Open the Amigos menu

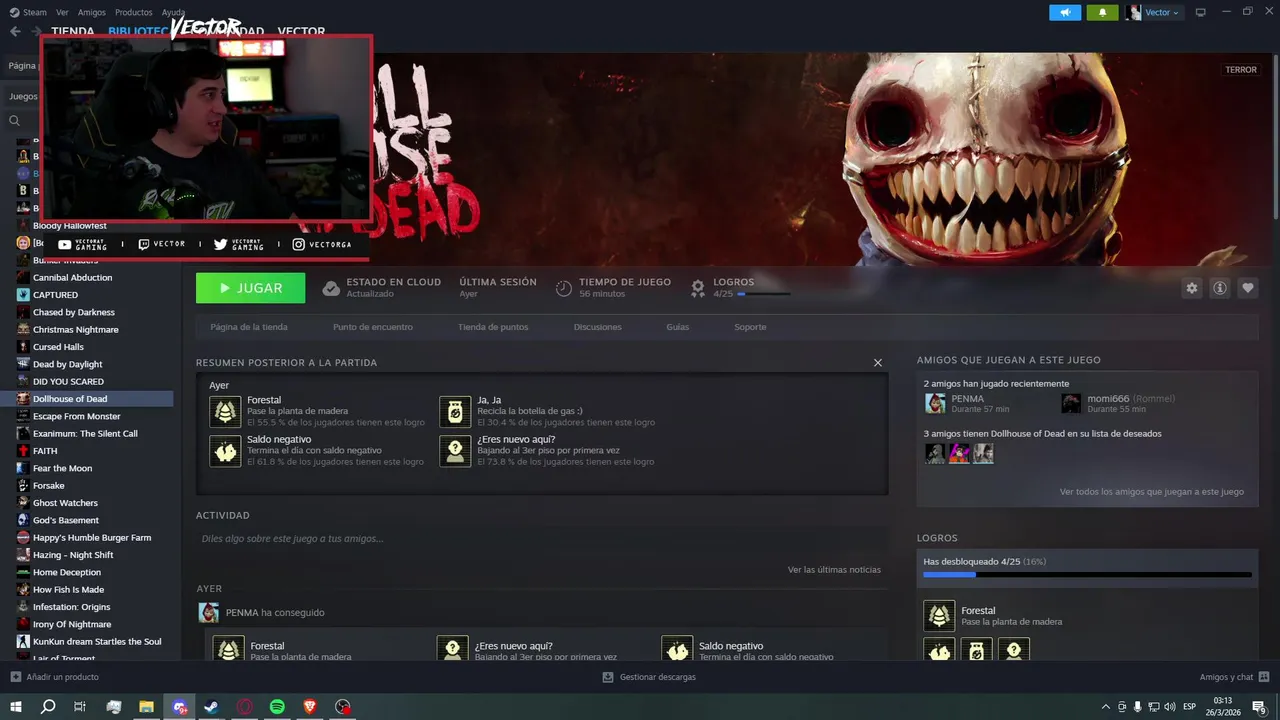[92, 12]
